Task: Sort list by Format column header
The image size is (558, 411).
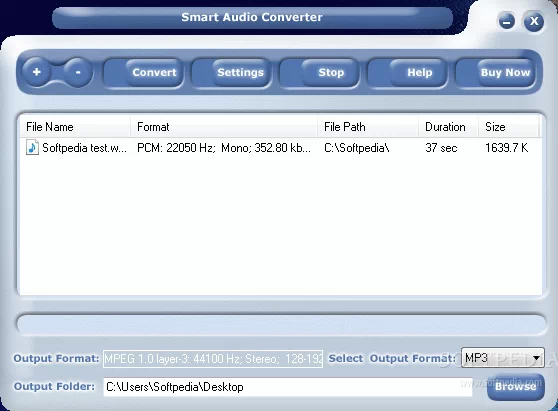Action: [224, 127]
